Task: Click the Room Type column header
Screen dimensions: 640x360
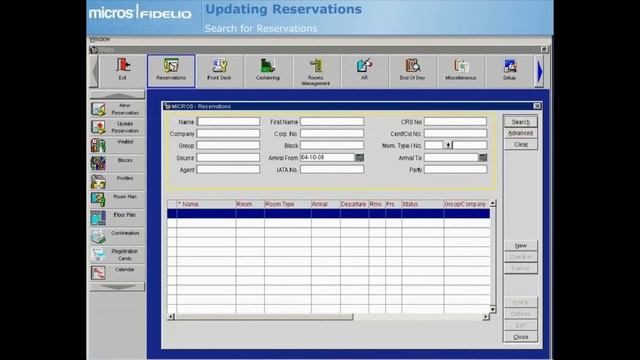Action: click(x=288, y=204)
